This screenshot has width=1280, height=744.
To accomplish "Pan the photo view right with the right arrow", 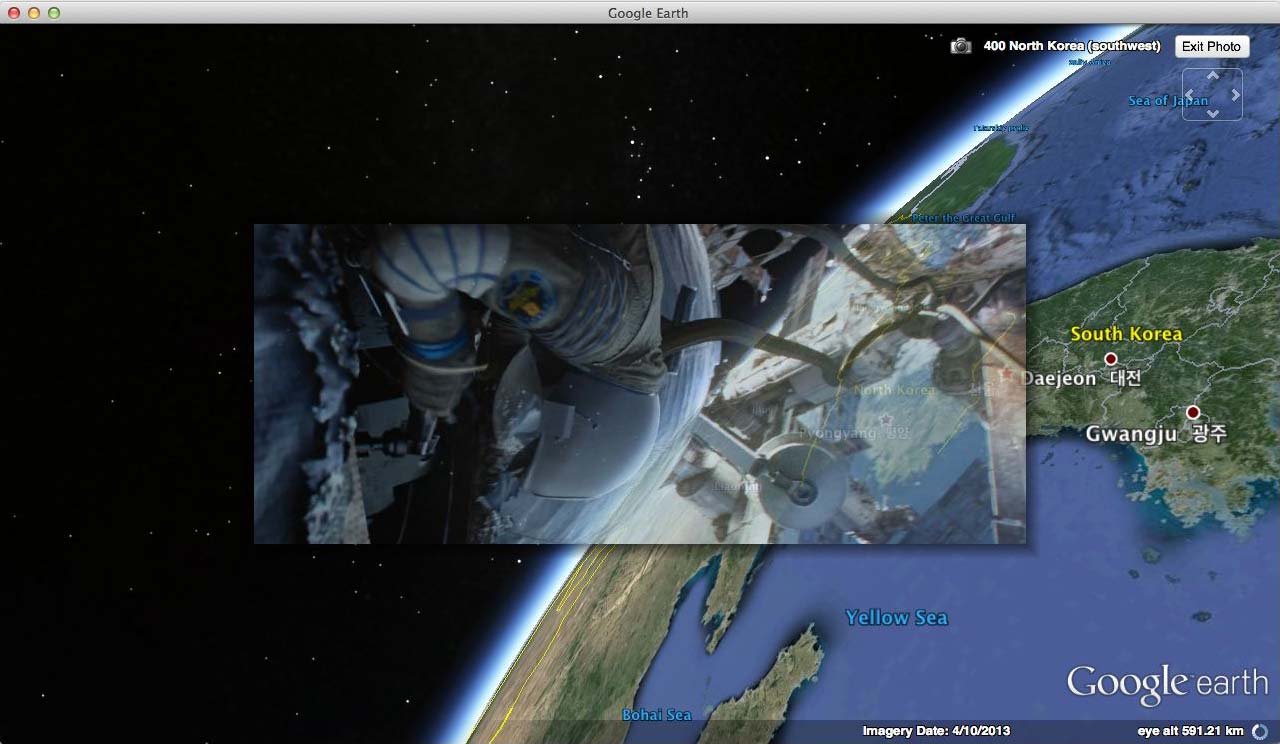I will pos(1236,95).
